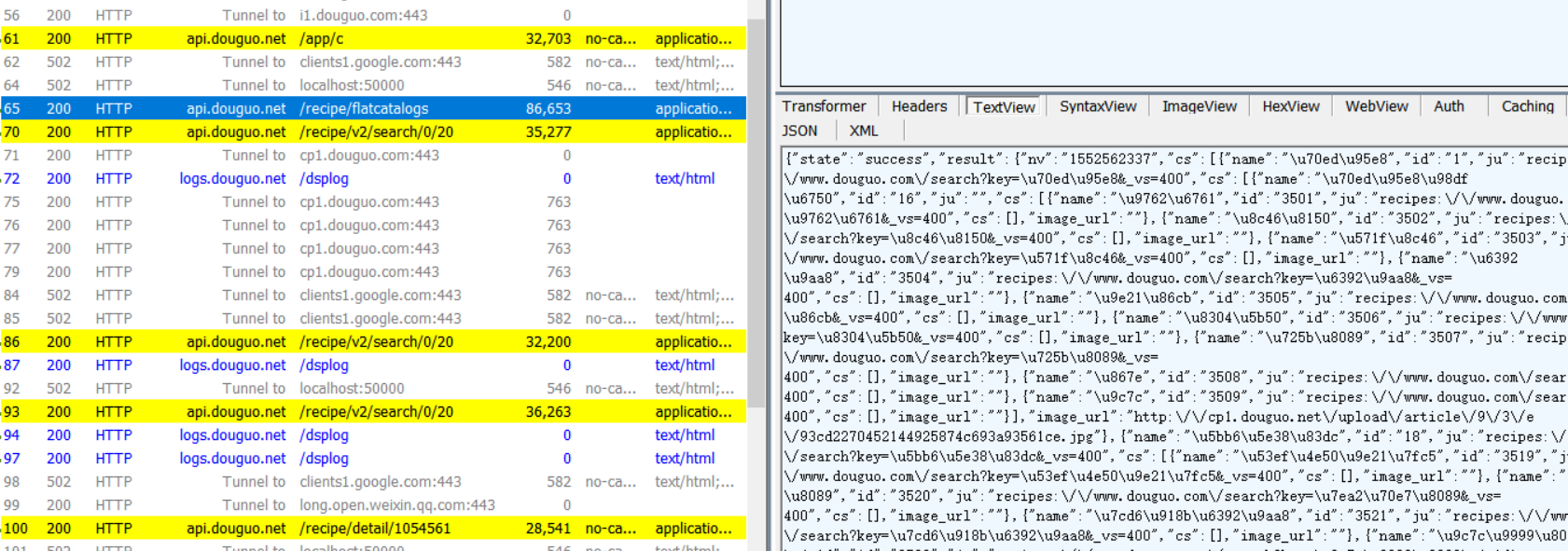This screenshot has width=1568, height=551.
Task: Open the Headers response tab
Action: [919, 106]
